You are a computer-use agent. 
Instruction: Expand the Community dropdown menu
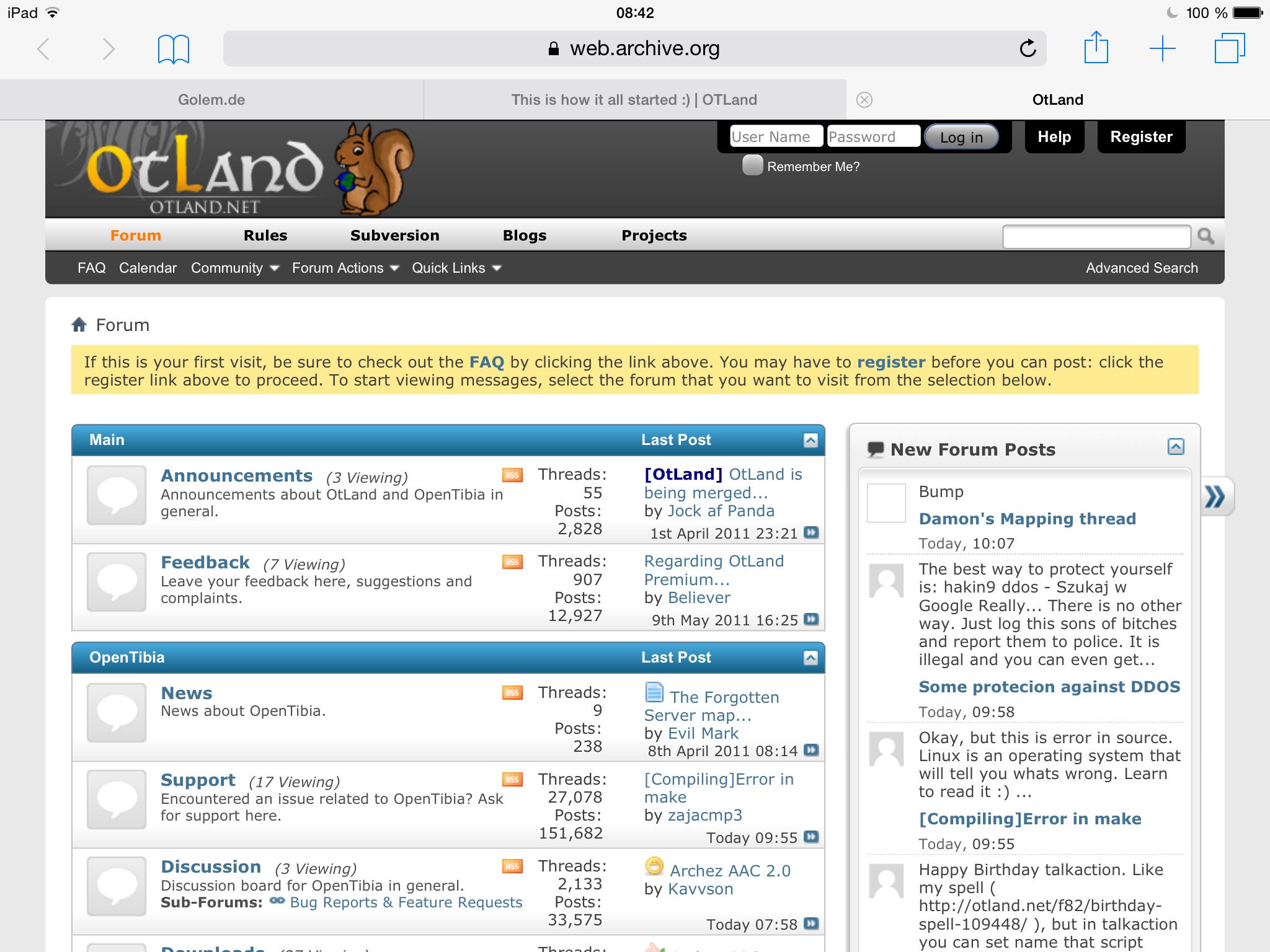click(235, 268)
